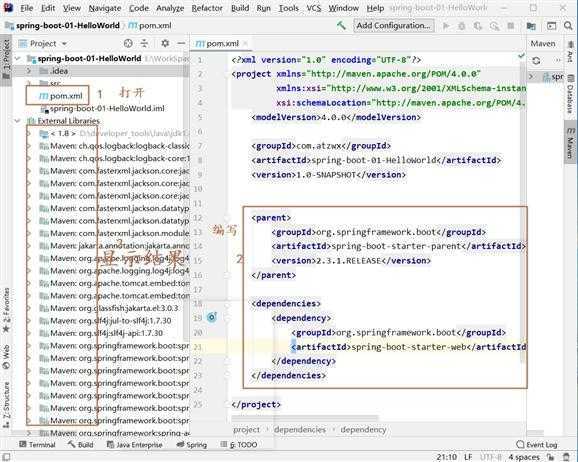The image size is (578, 462).
Task: Click the pom.xml breadcrumb in navigation bar
Action: [150, 25]
